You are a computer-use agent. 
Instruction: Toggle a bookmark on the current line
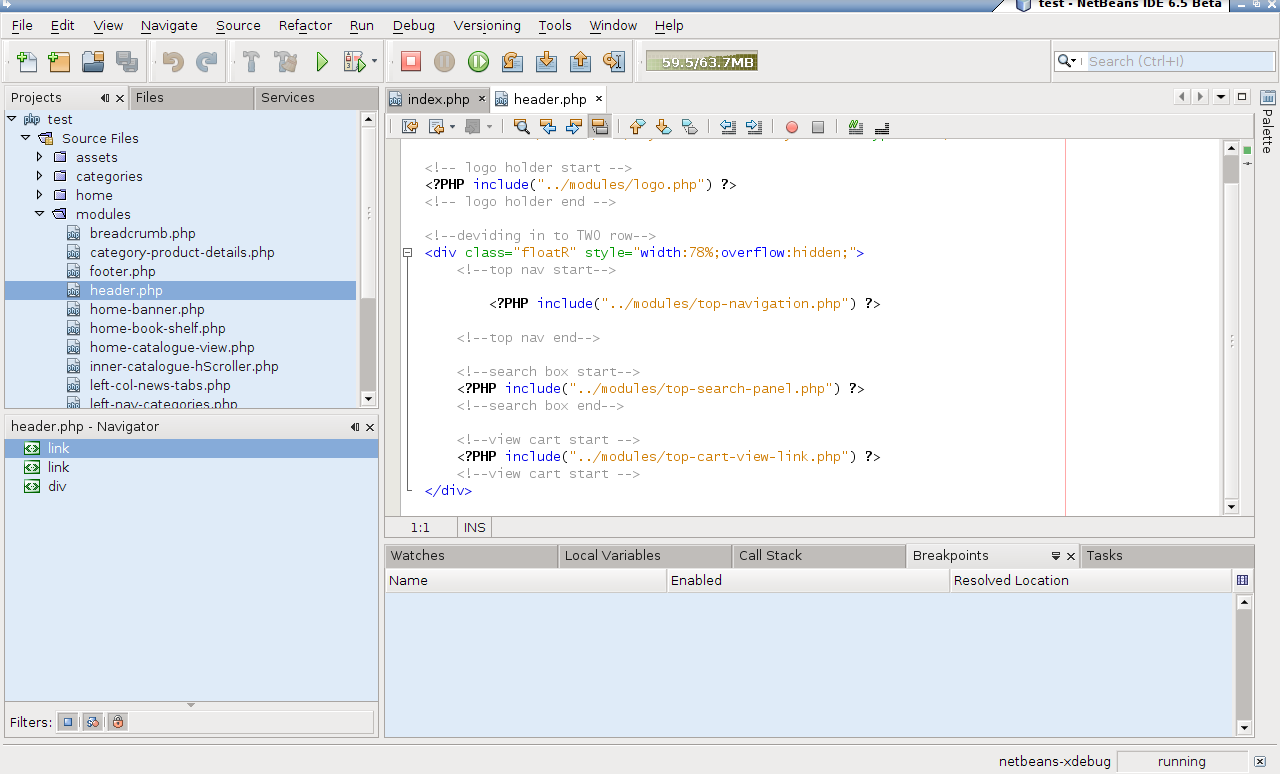[689, 126]
